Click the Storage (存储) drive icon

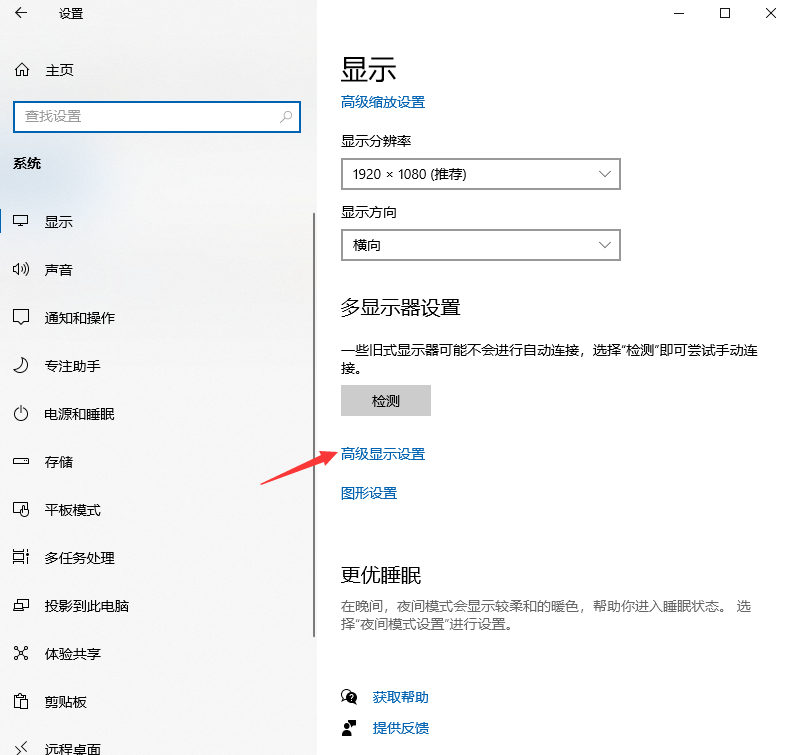point(21,462)
